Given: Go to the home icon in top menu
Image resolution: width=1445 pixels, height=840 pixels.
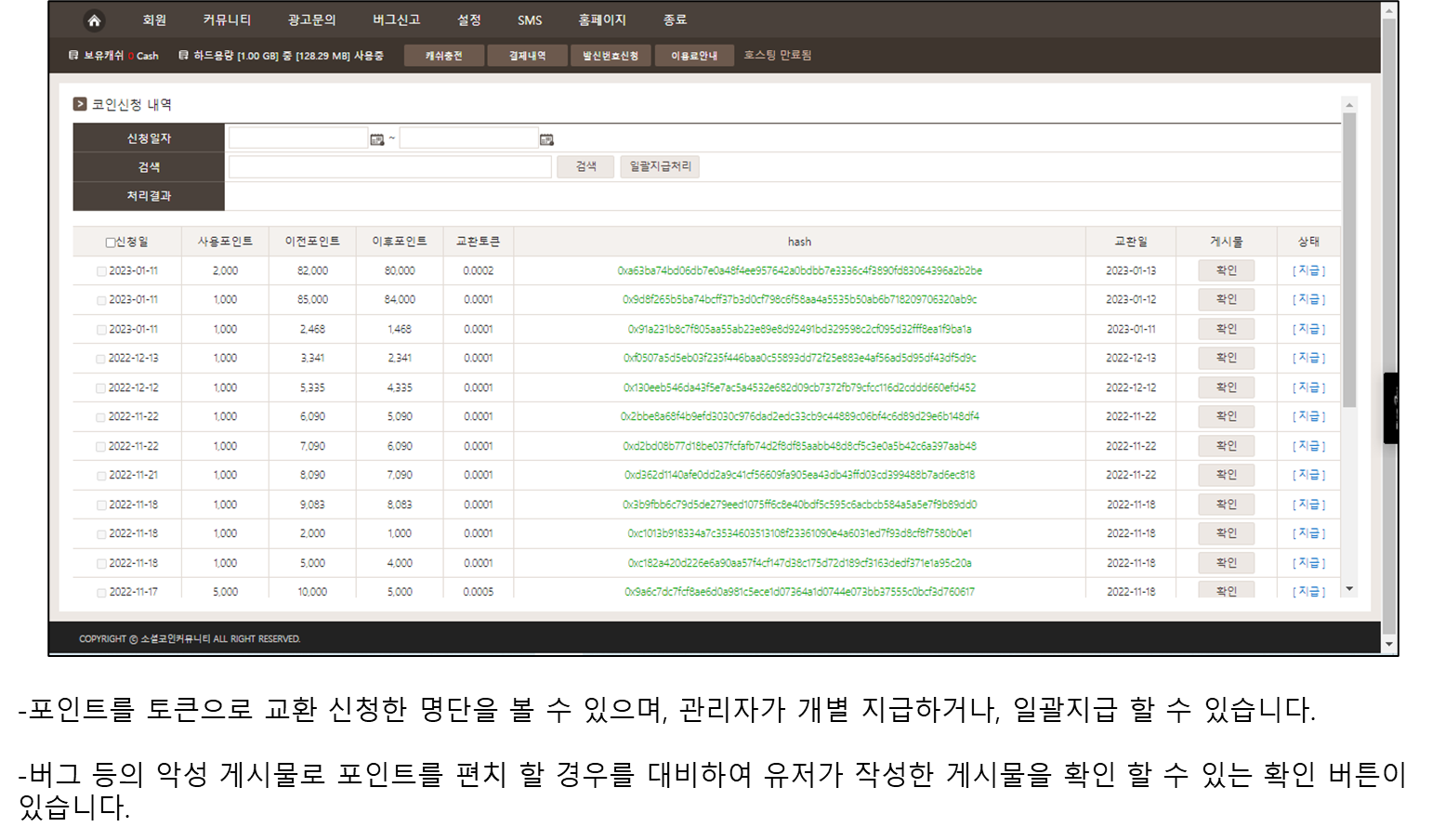Looking at the screenshot, I should (94, 20).
